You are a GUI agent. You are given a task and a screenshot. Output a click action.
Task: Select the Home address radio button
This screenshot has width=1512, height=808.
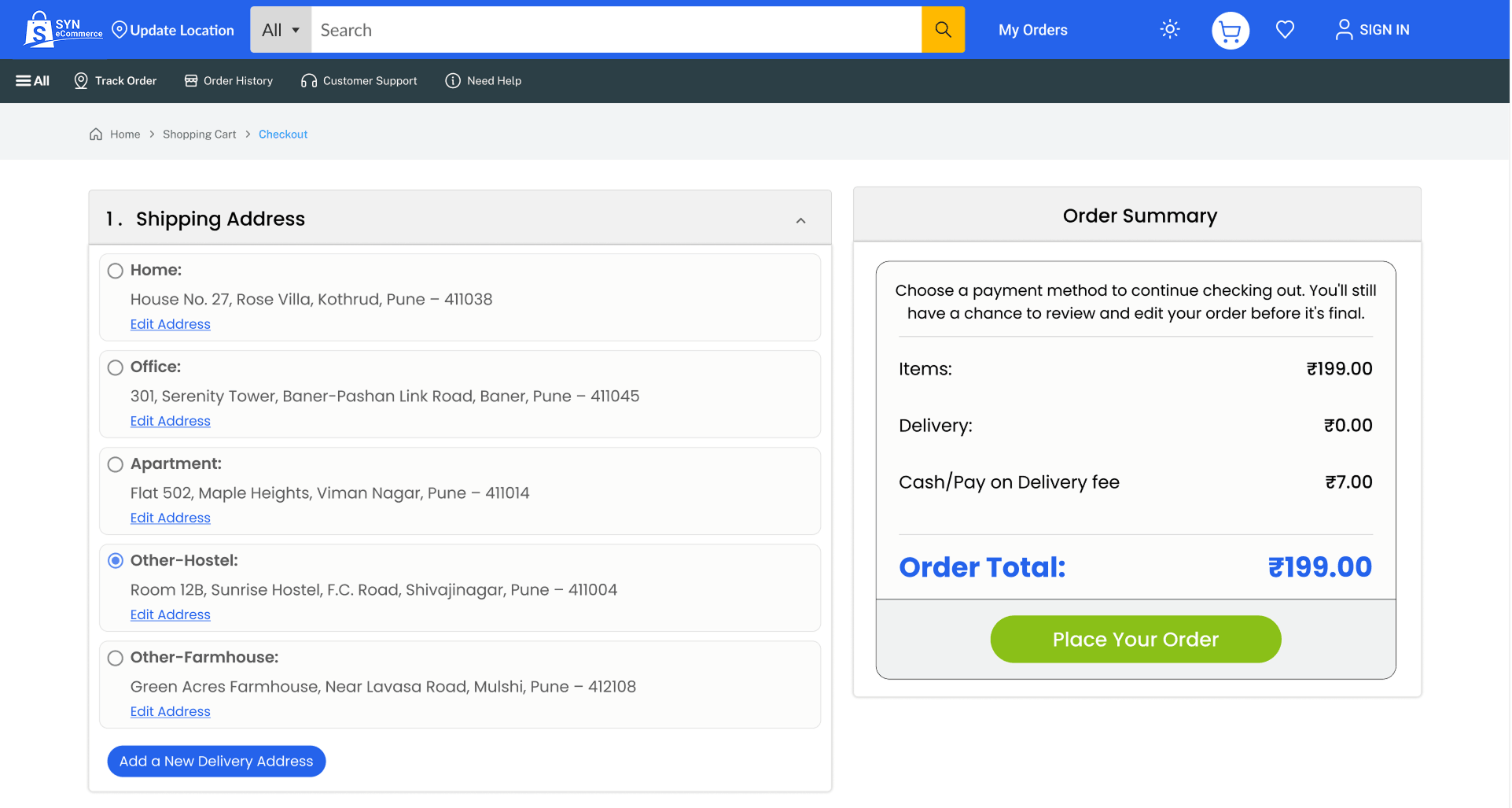(x=116, y=271)
